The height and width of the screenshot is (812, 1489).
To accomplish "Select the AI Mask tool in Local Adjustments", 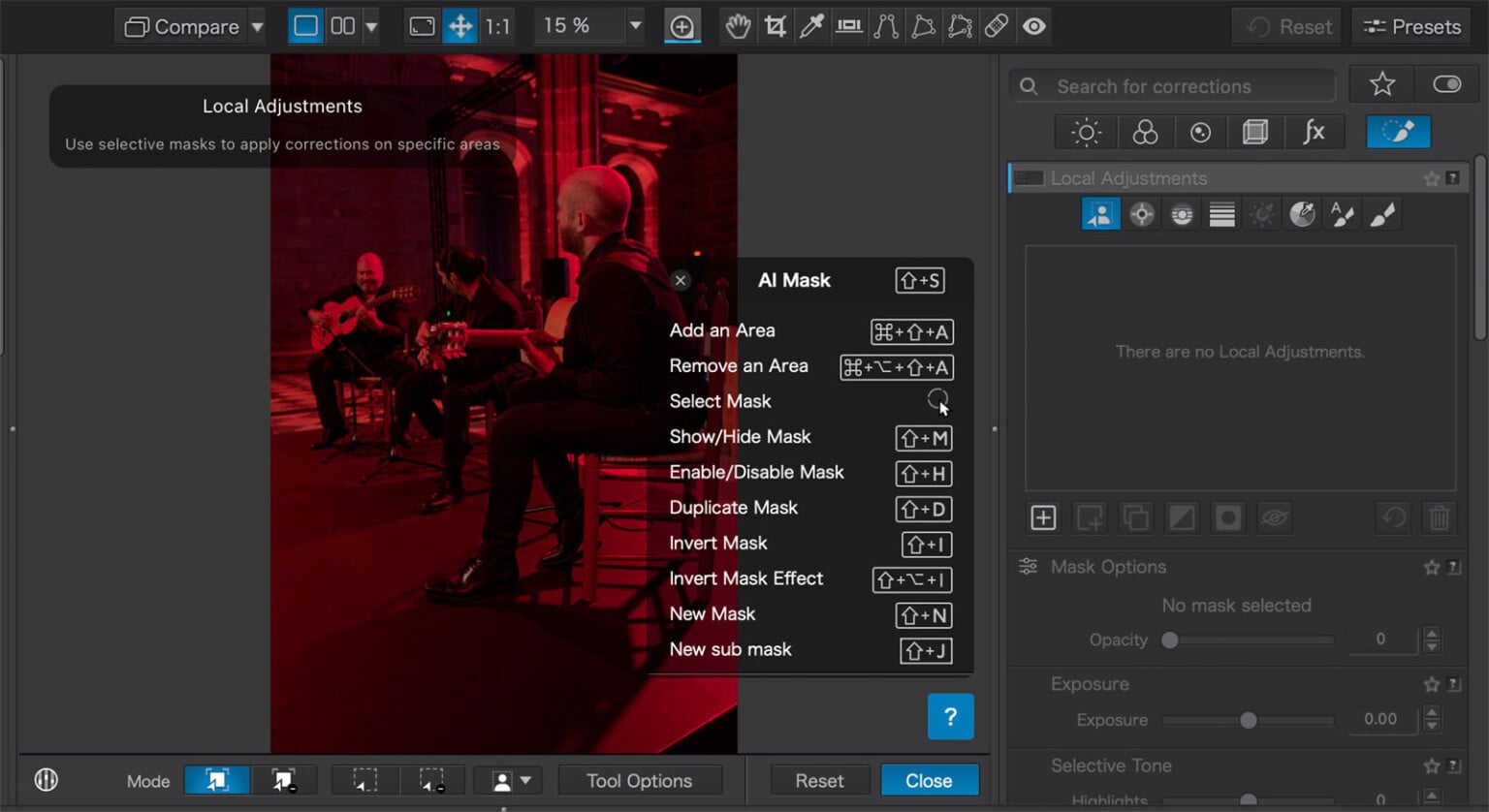I will click(1100, 213).
